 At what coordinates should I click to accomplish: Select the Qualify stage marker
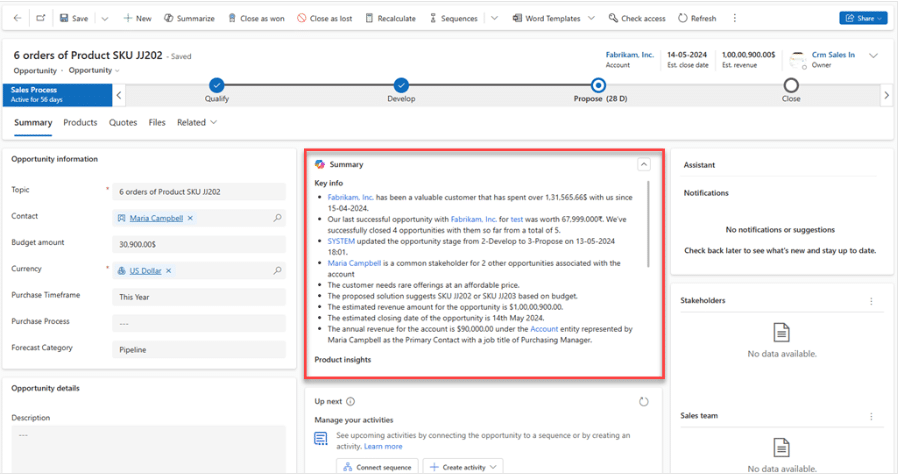coord(217,86)
